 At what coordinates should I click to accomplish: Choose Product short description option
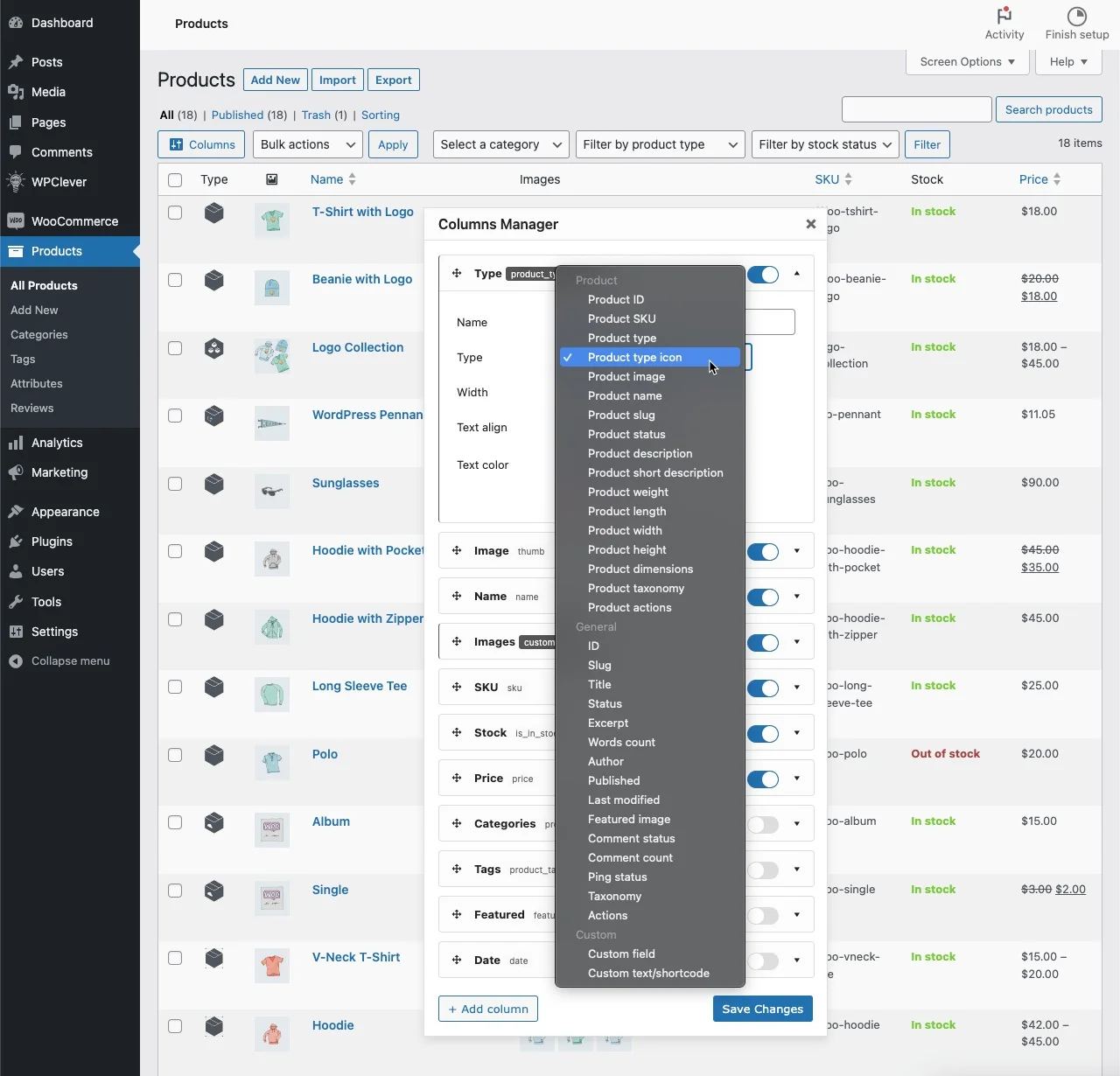coord(650,473)
